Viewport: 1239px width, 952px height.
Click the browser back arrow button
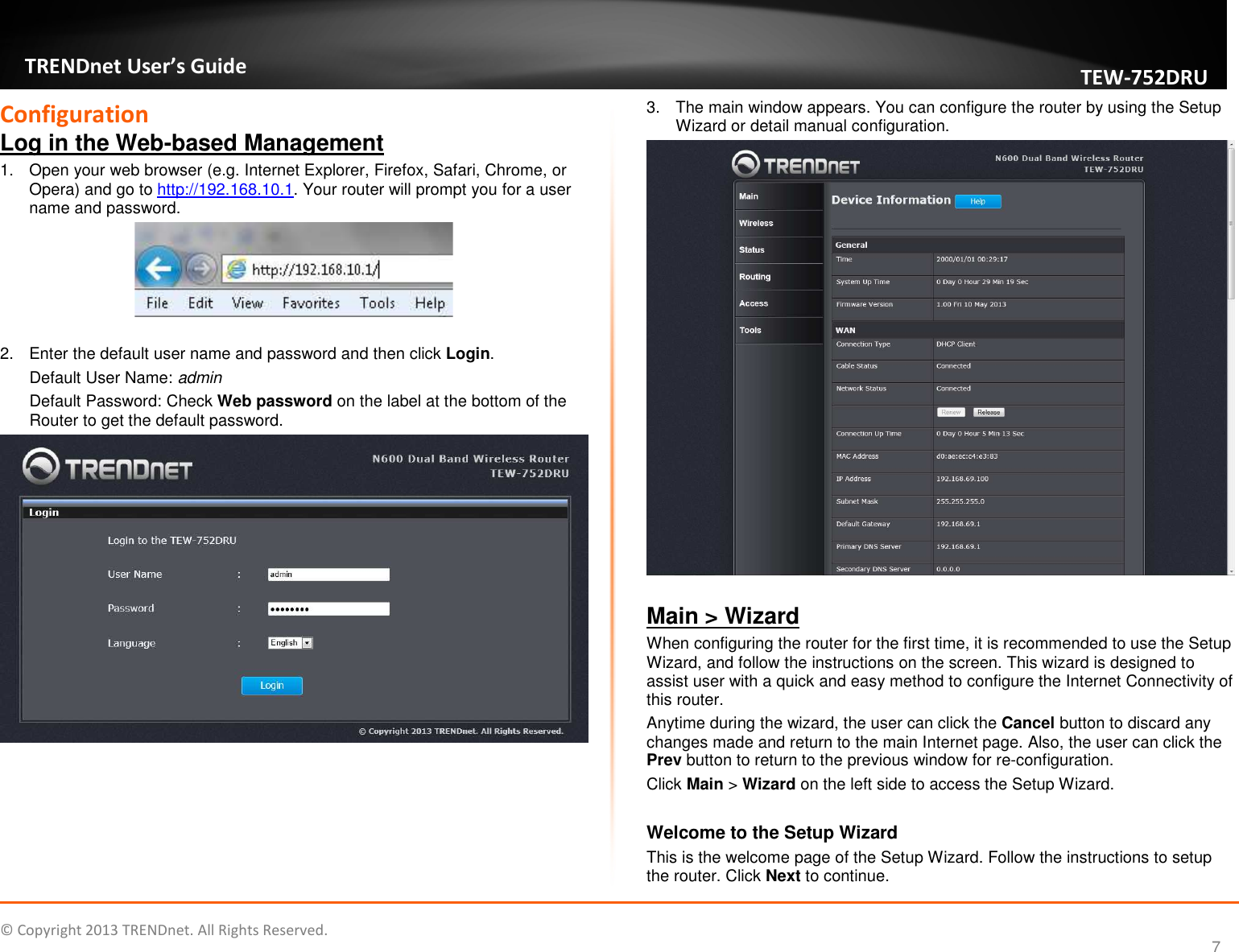159,268
